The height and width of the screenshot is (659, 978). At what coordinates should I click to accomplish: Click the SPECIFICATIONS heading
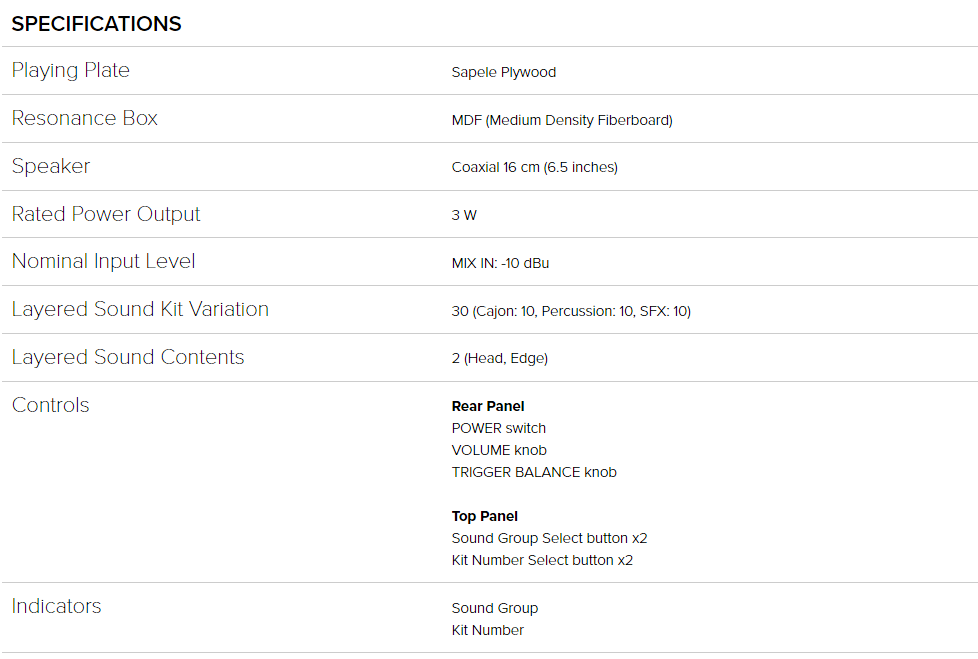[x=96, y=24]
